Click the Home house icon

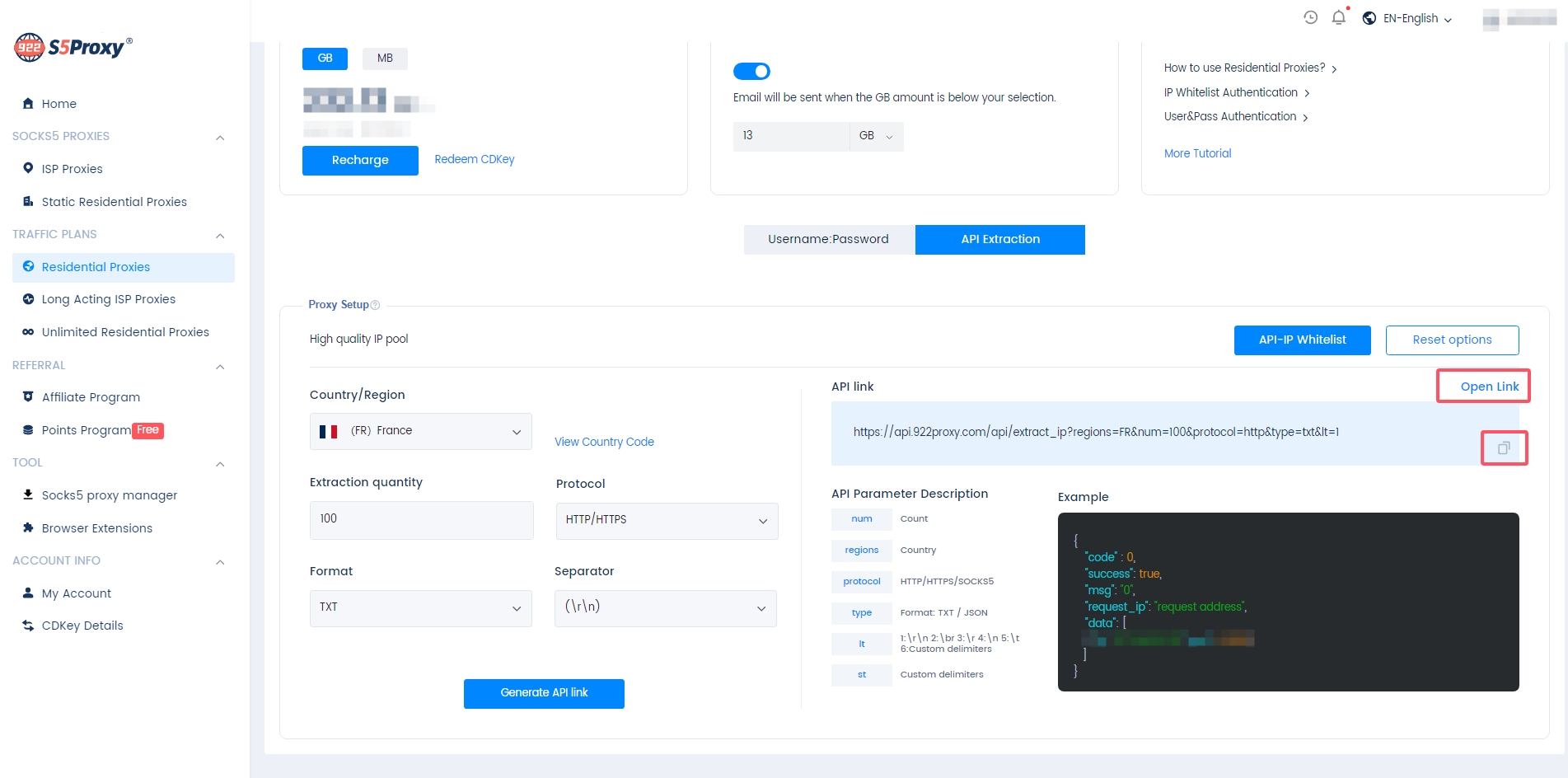pyautogui.click(x=28, y=103)
